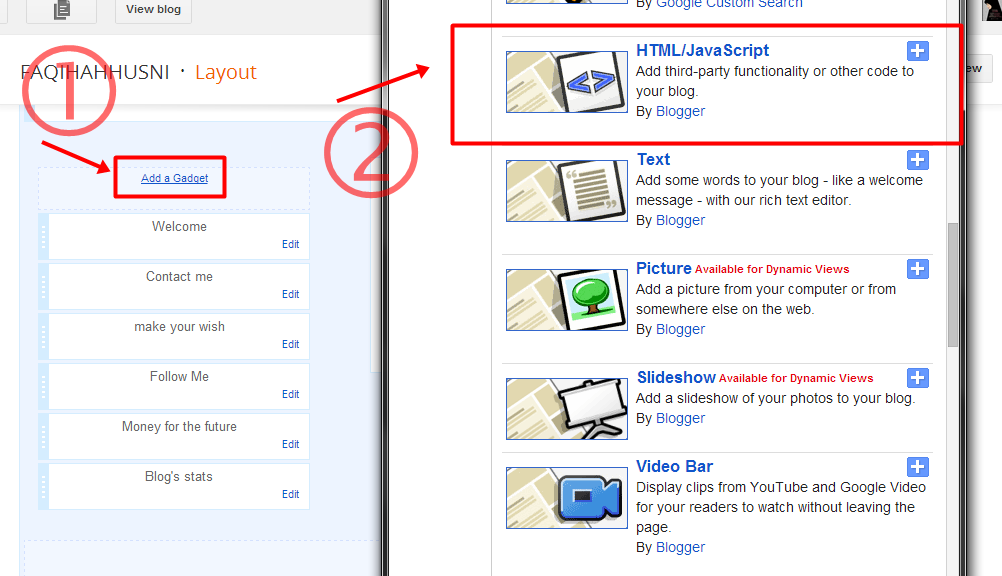This screenshot has height=576, width=1002.
Task: Edit the Welcome widget
Action: [290, 244]
